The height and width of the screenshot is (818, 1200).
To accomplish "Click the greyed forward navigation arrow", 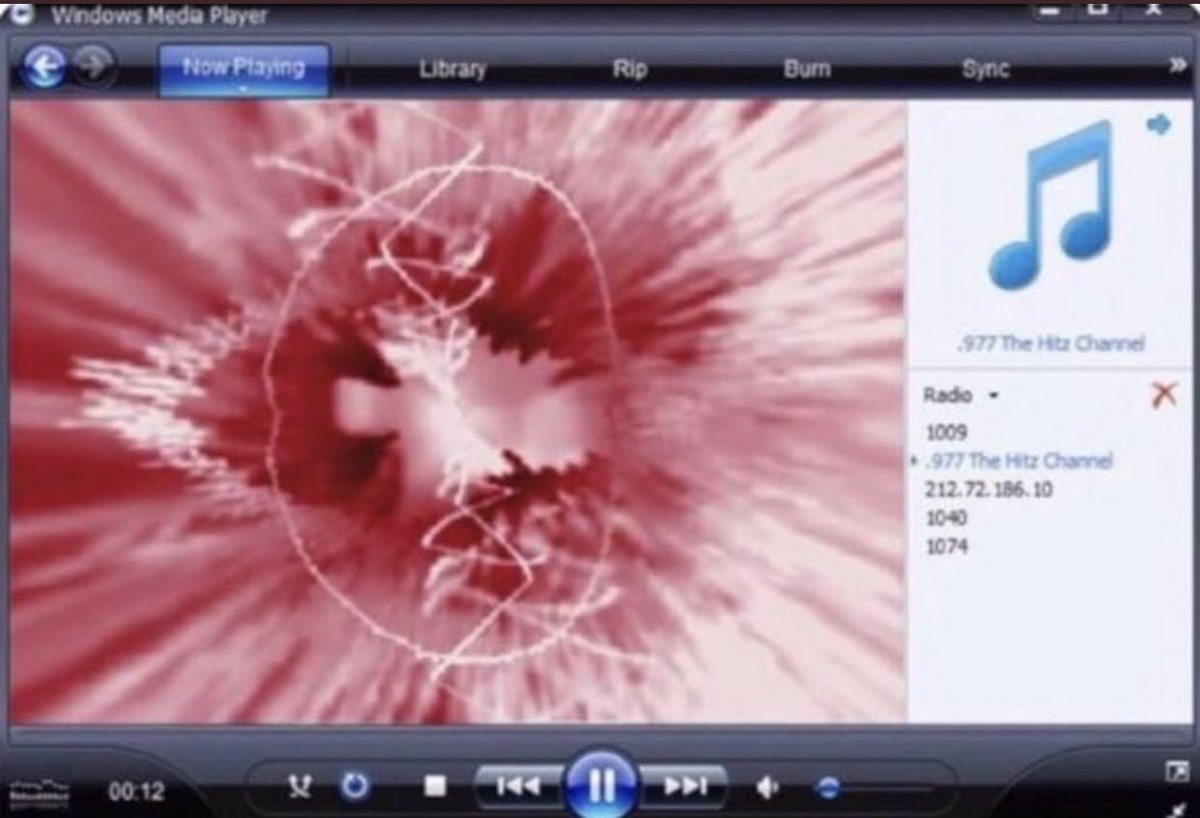I will point(95,67).
